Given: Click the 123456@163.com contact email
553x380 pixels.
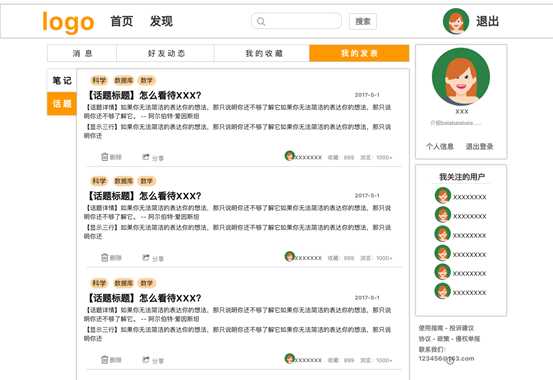Looking at the screenshot, I should coord(446,358).
